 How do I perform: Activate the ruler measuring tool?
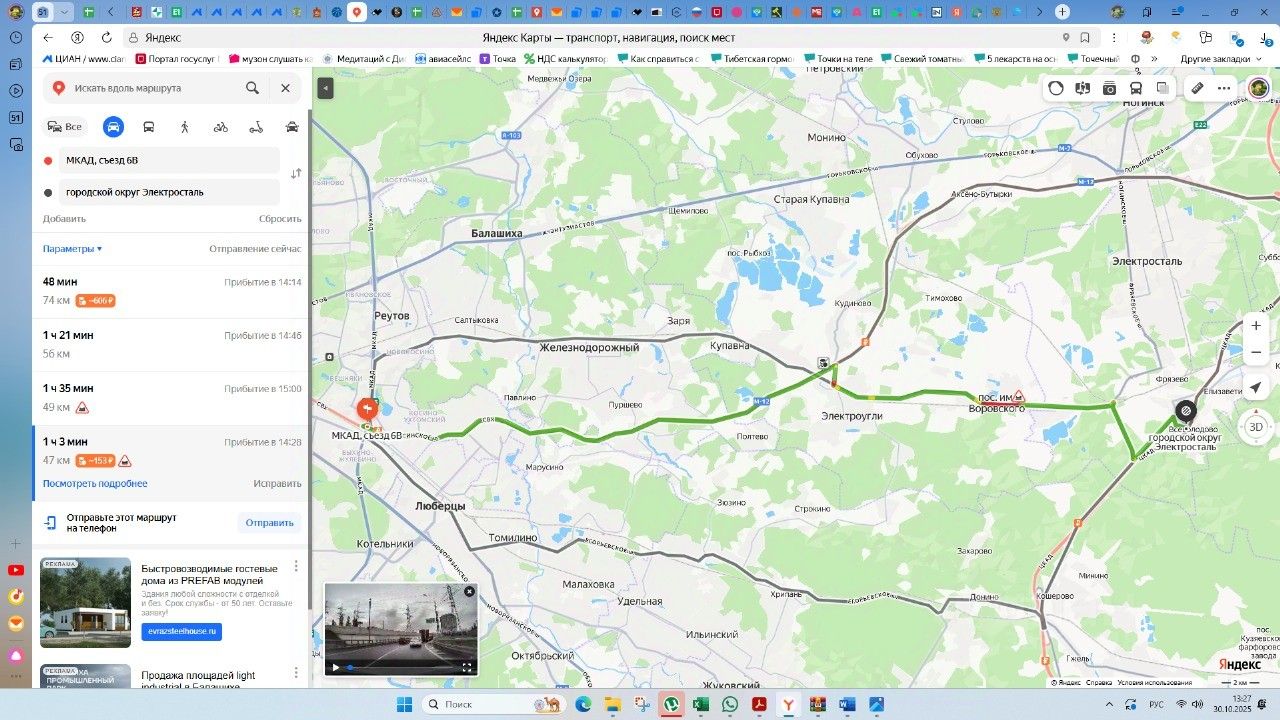(1197, 88)
